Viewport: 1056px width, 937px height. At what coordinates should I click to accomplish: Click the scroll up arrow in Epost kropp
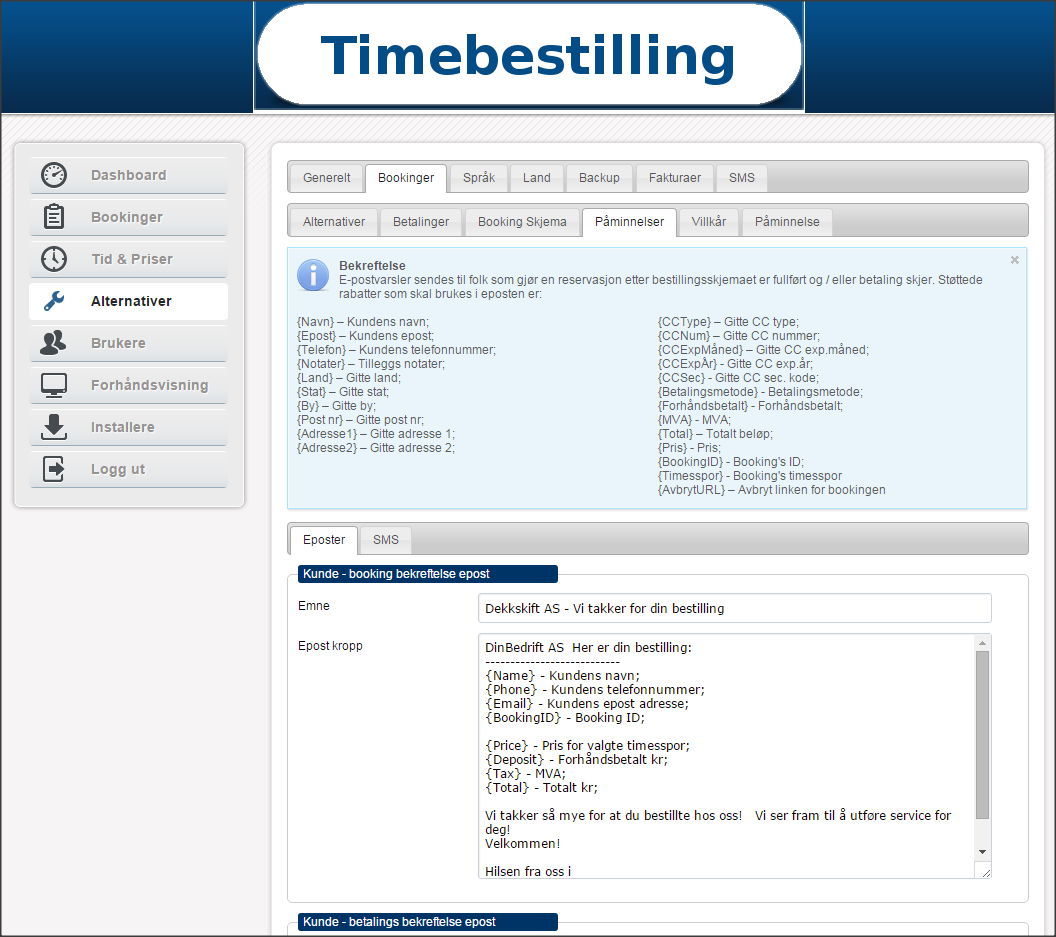982,643
